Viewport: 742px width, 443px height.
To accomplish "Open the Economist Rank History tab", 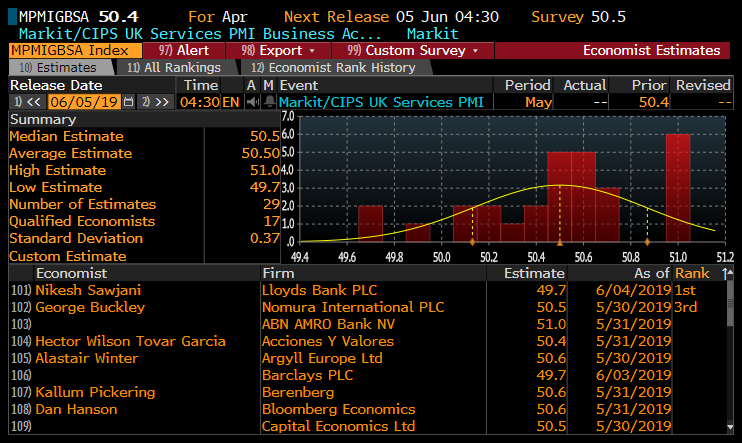I will (327, 67).
